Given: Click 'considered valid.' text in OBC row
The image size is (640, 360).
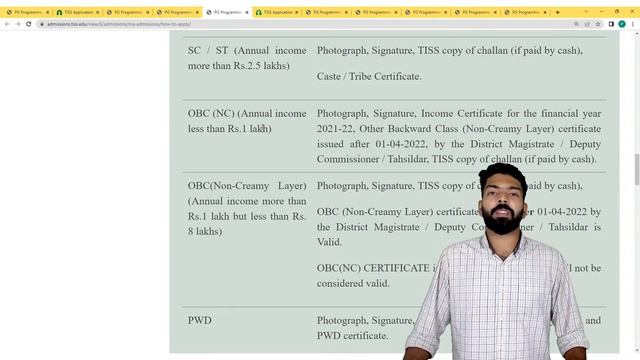Looking at the screenshot, I should click(353, 283).
